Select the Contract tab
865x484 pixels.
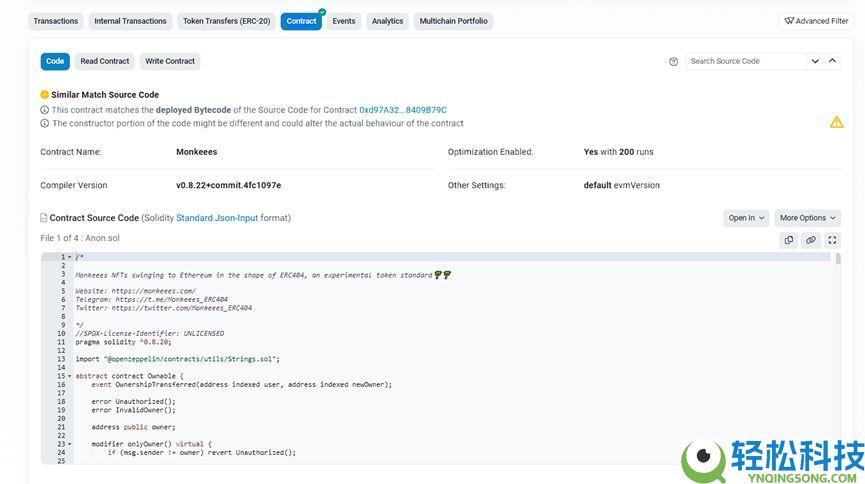tap(301, 21)
